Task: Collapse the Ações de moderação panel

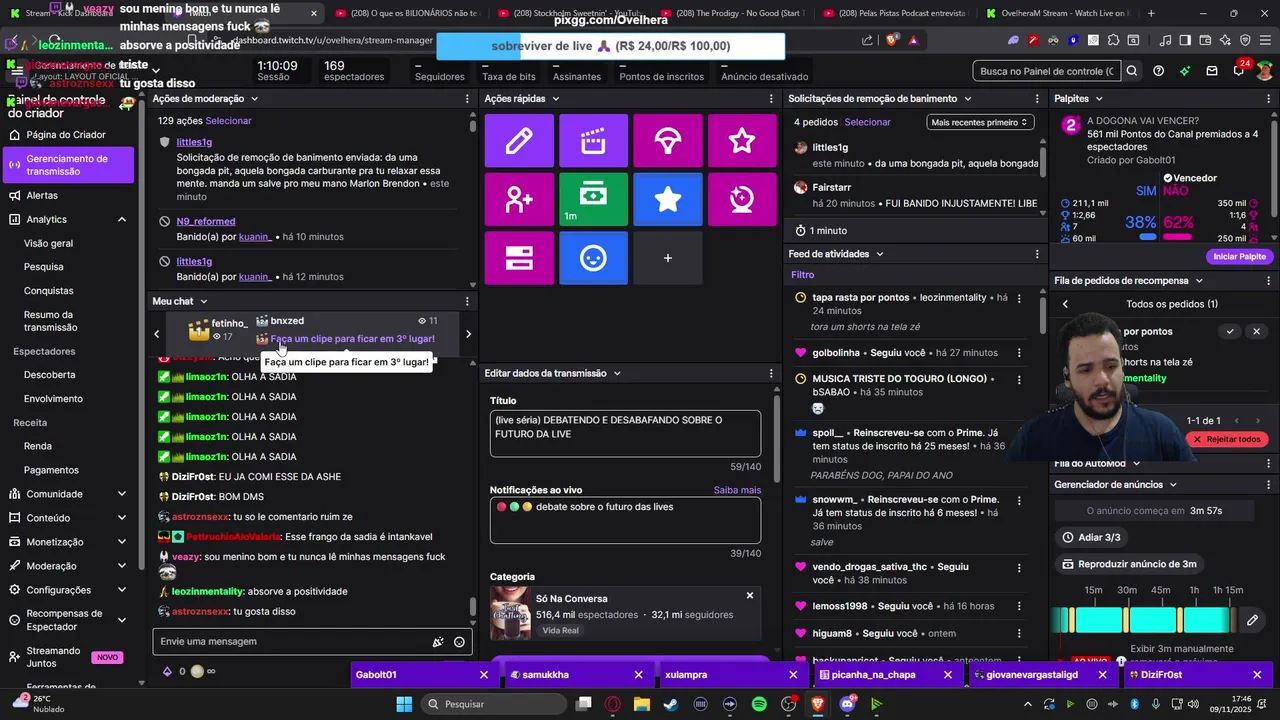Action: point(254,99)
